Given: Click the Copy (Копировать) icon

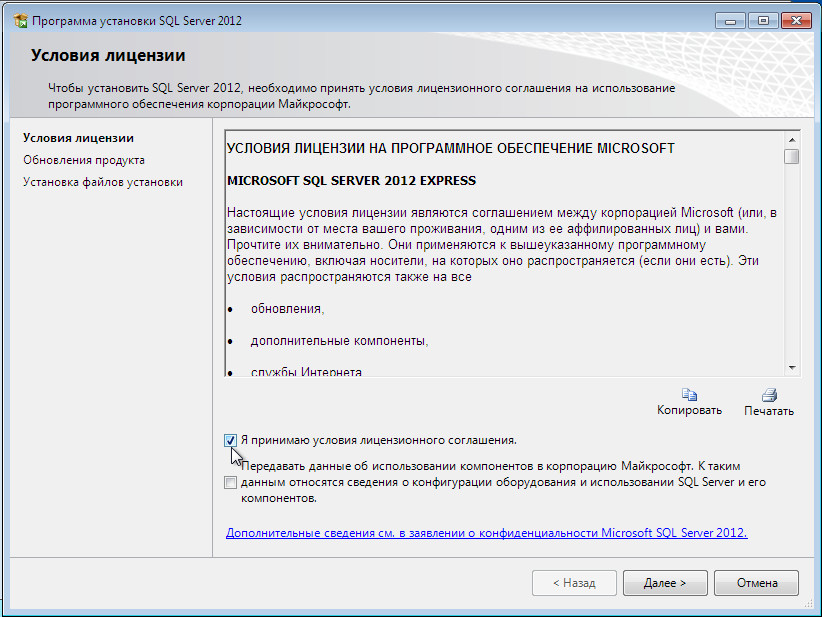Looking at the screenshot, I should pyautogui.click(x=689, y=394).
